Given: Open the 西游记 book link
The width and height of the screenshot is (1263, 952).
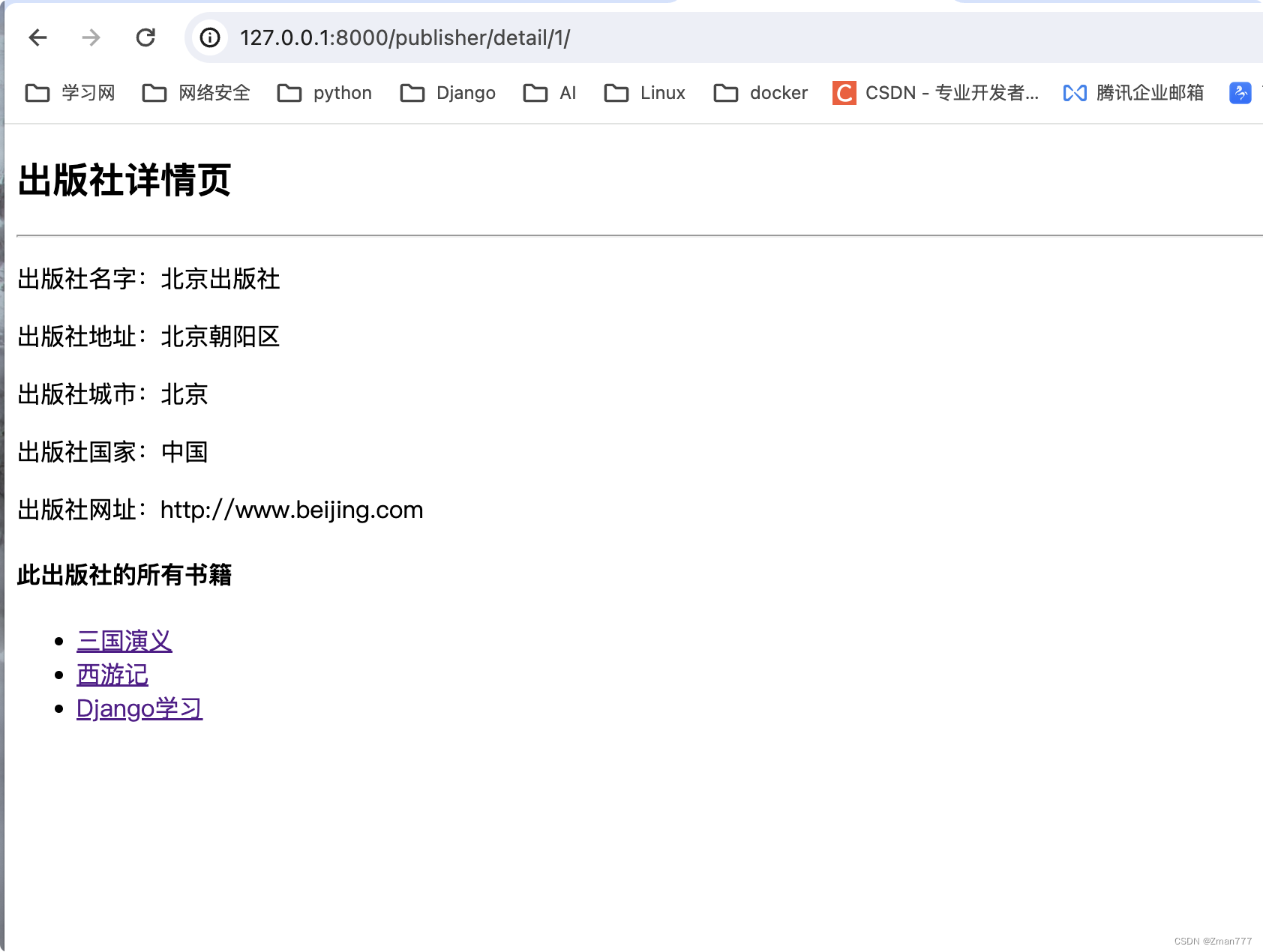Looking at the screenshot, I should click(x=112, y=675).
